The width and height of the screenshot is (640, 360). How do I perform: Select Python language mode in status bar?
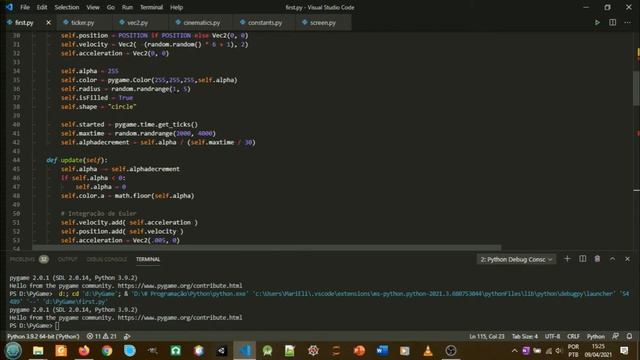tap(596, 336)
